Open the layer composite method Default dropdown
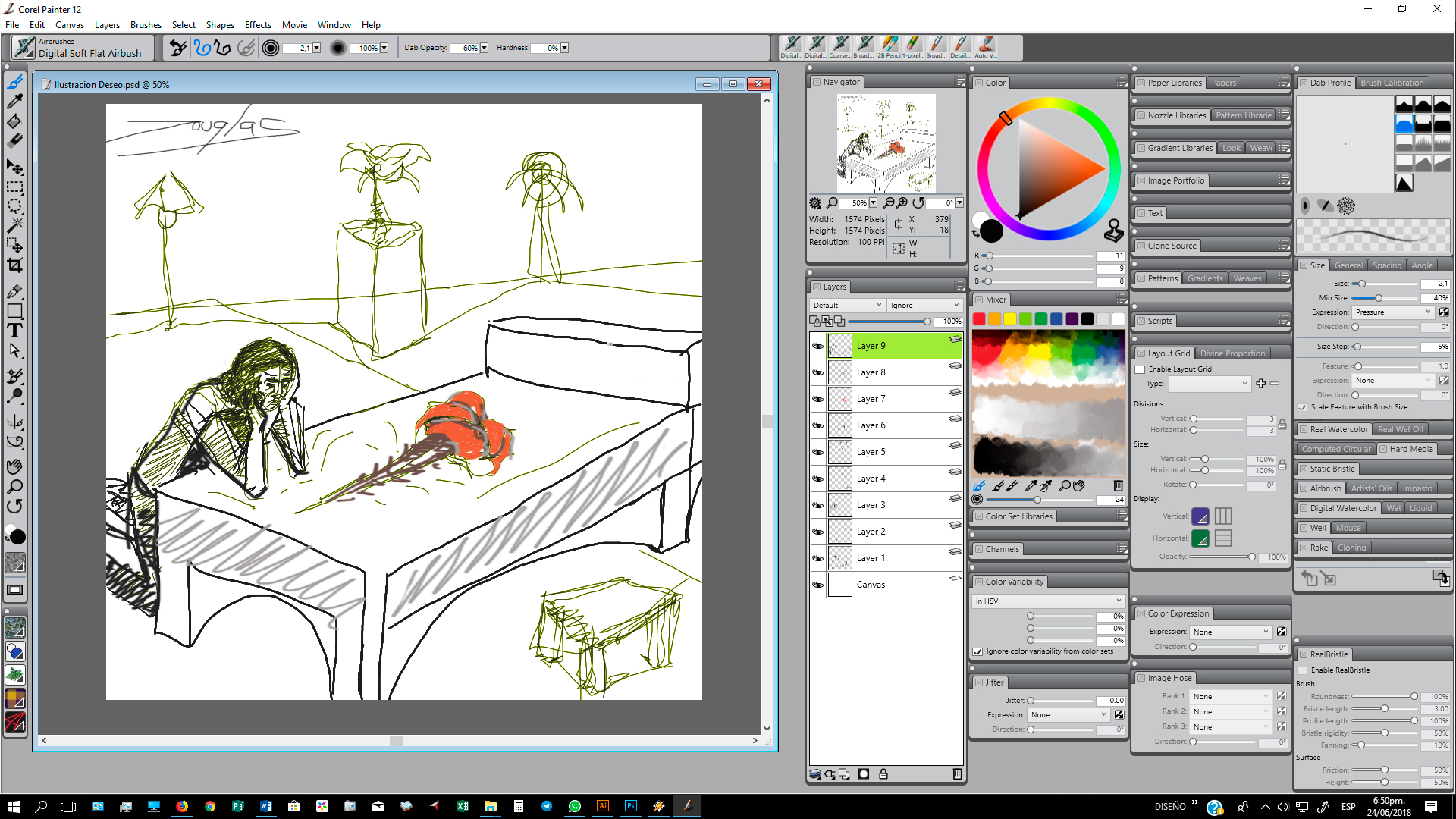The height and width of the screenshot is (819, 1456). click(x=847, y=305)
